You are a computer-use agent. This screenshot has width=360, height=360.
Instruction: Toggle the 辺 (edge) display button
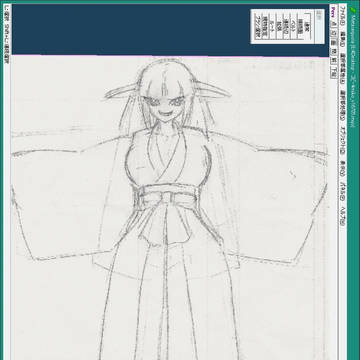pos(333,33)
